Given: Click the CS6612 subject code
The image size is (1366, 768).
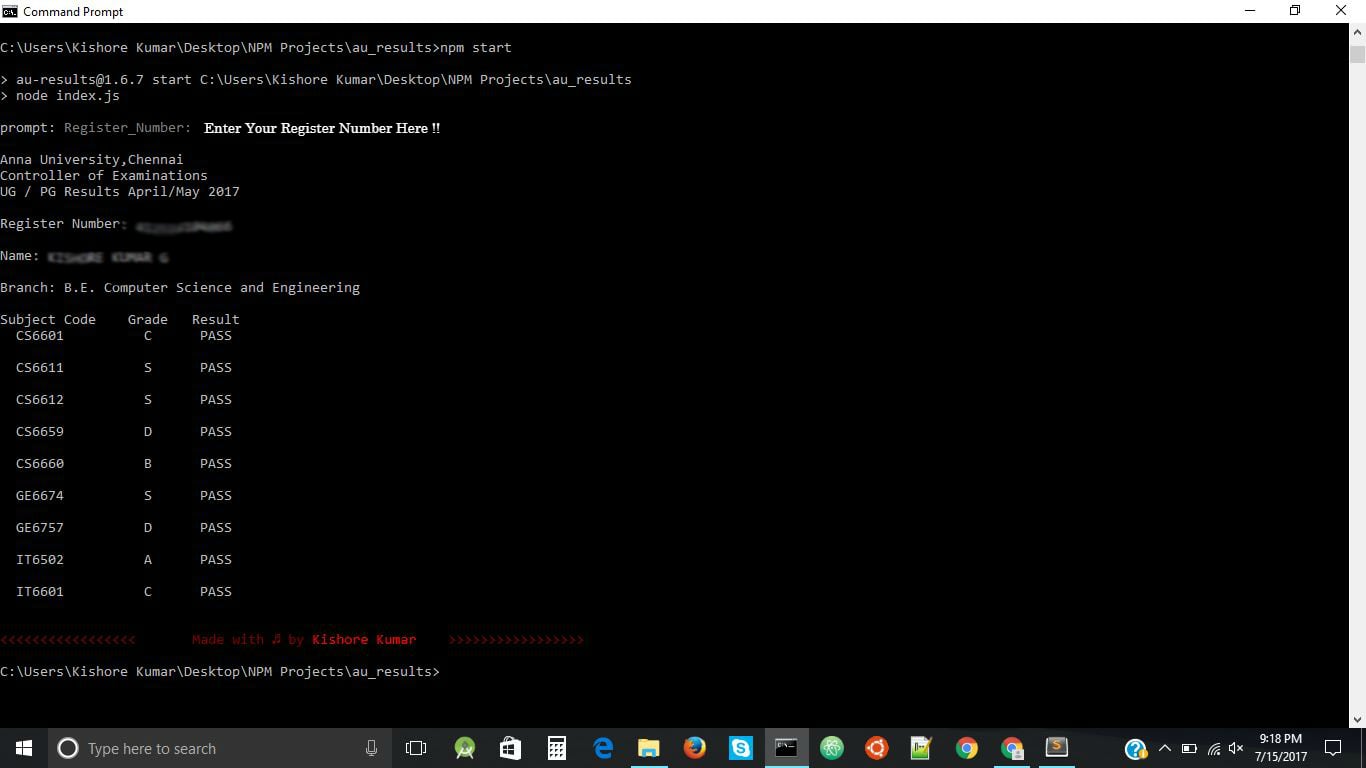Looking at the screenshot, I should point(40,399).
